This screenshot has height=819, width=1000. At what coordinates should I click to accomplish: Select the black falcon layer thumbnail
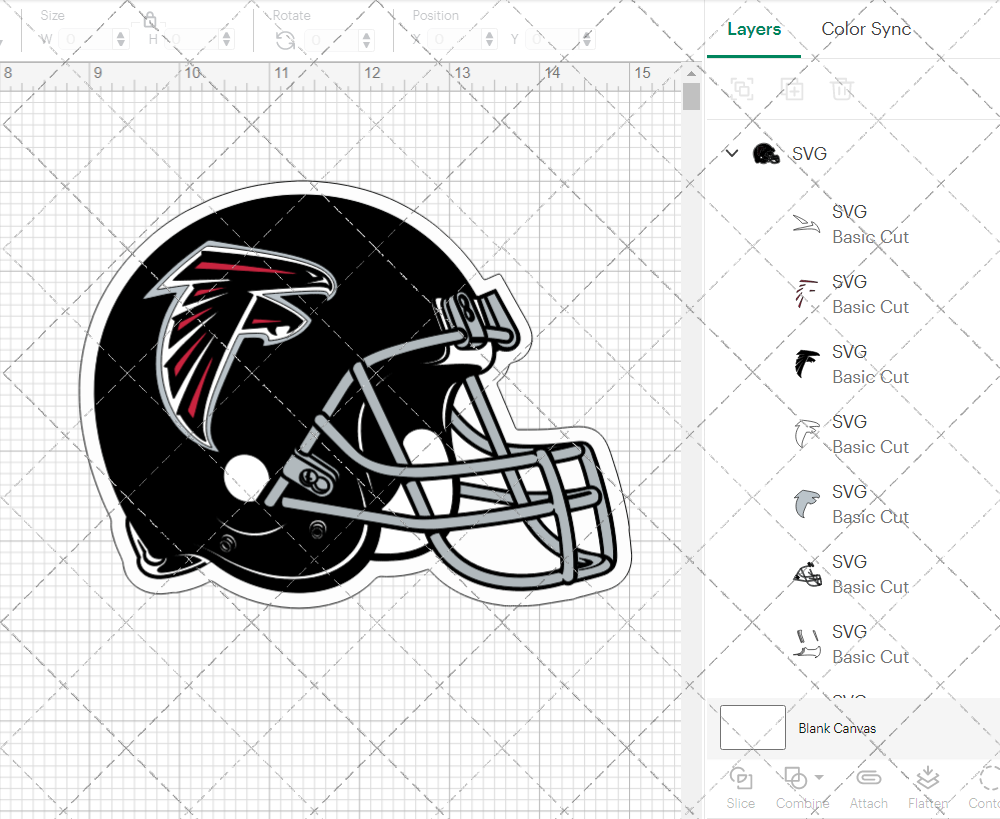pyautogui.click(x=807, y=364)
